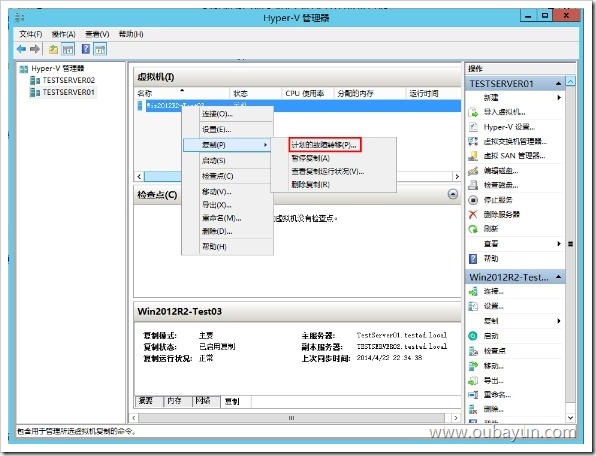Choose 启动(S) in the context menu
This screenshot has width=596, height=456.
(227, 161)
